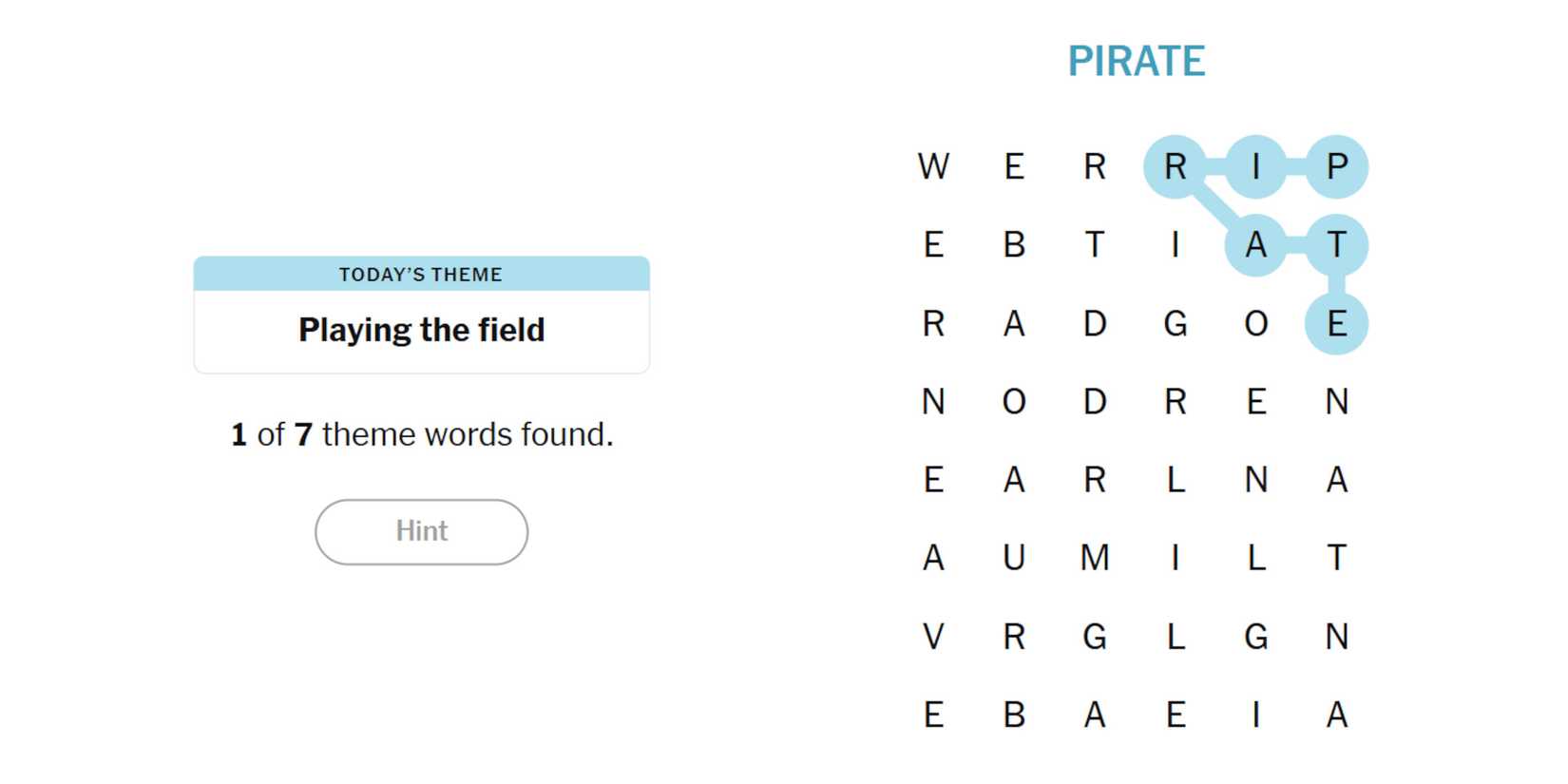
Task: Select the highlighted letter R tile
Action: 1175,166
